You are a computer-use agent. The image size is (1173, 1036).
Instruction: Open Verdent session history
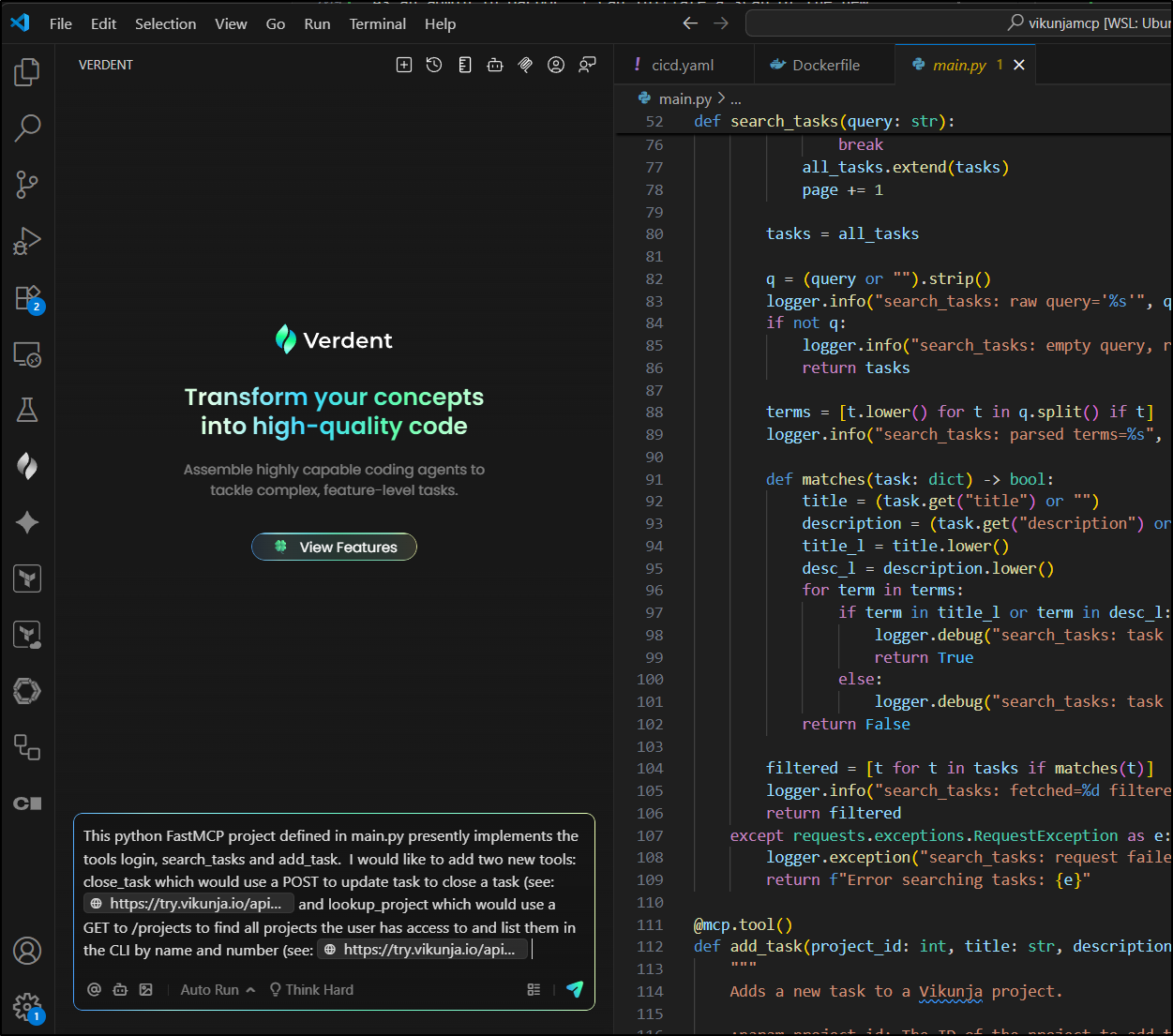[434, 65]
